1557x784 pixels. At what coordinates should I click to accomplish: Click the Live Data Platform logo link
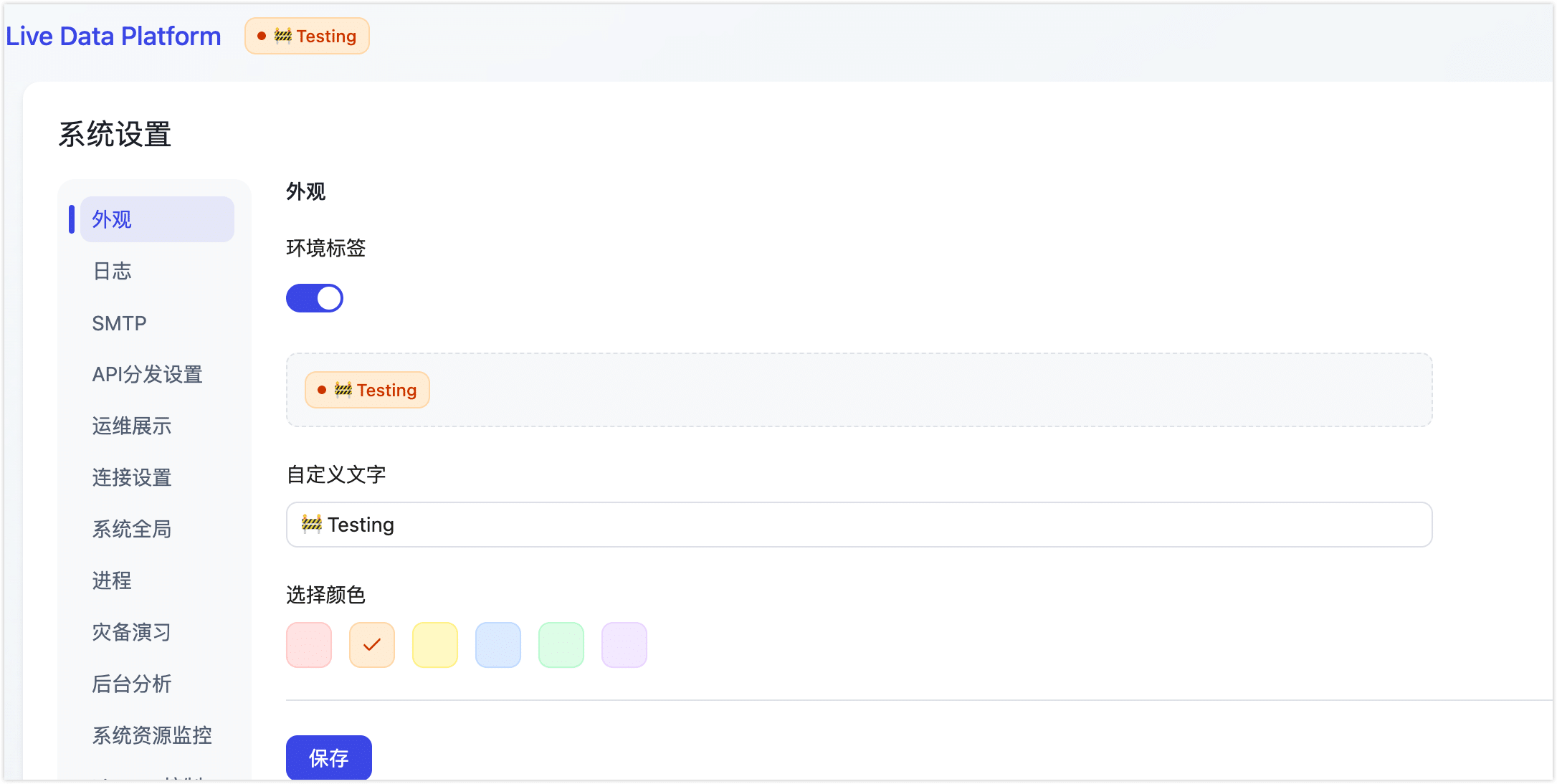[113, 36]
